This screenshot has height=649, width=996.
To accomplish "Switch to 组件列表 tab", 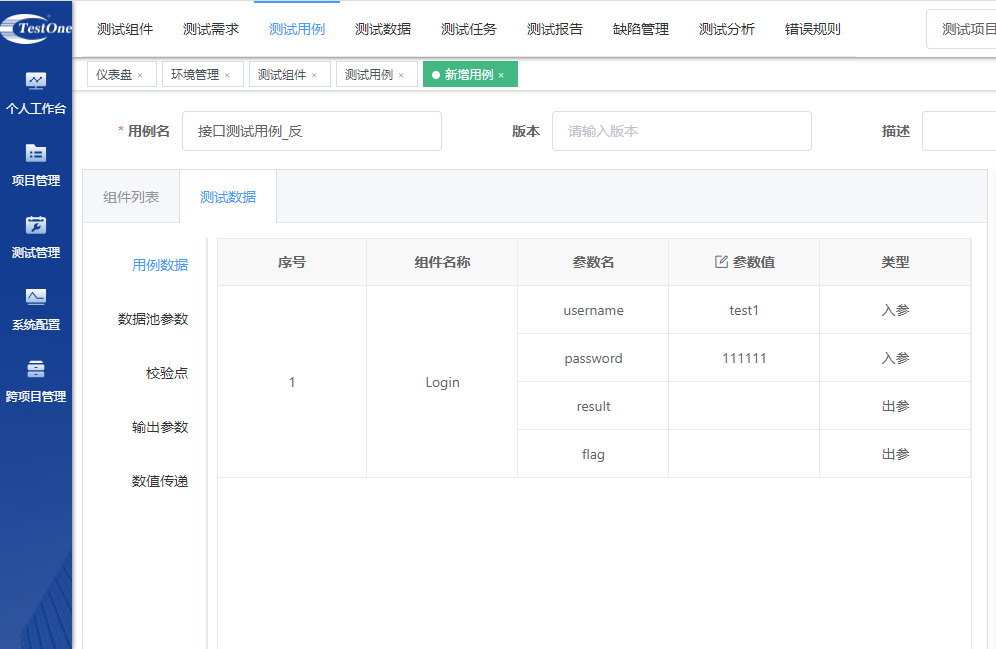I will pos(131,197).
